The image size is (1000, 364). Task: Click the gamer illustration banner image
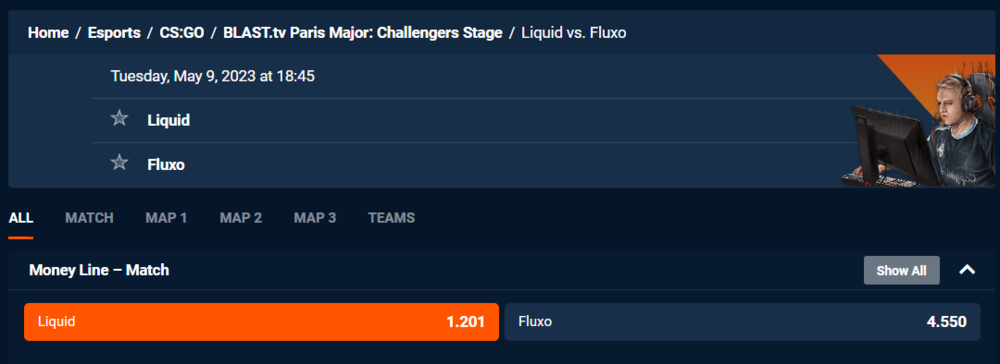pyautogui.click(x=916, y=121)
